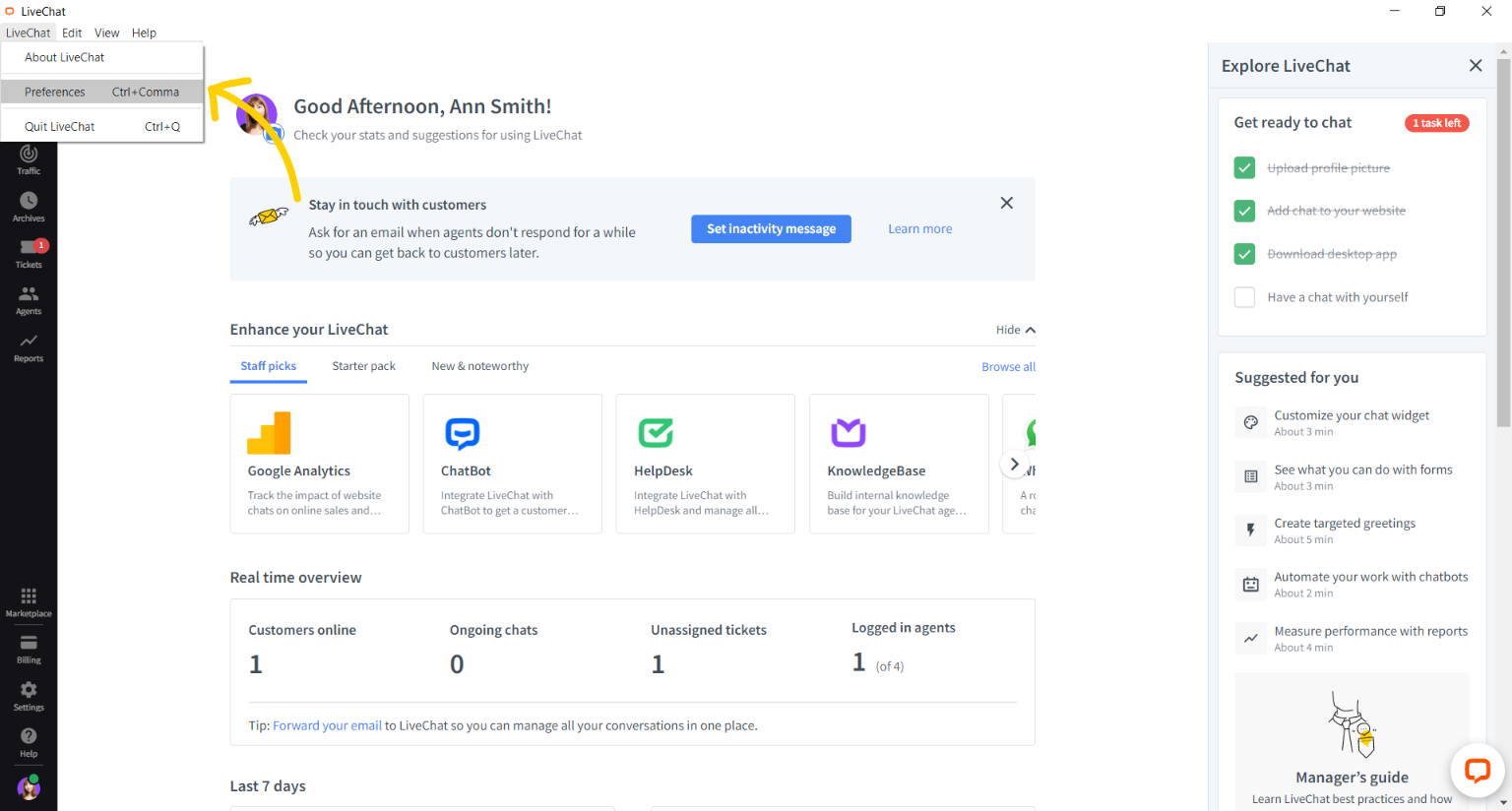
Task: Click the targeted greetings lightning icon
Action: (1250, 530)
